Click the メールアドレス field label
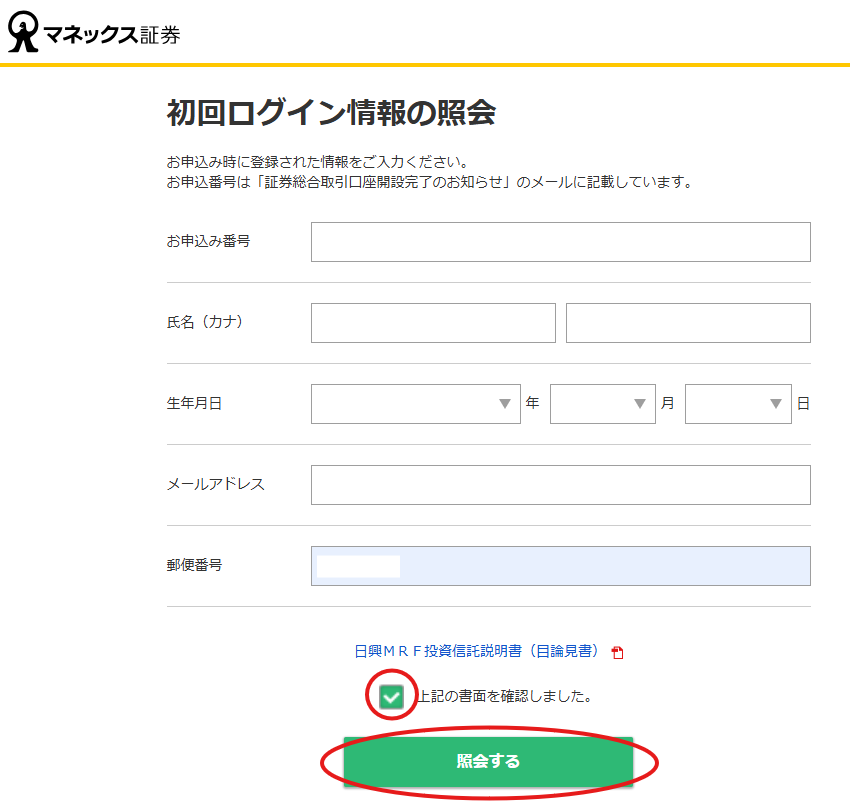Screen dimensions: 850x805 (x=215, y=484)
